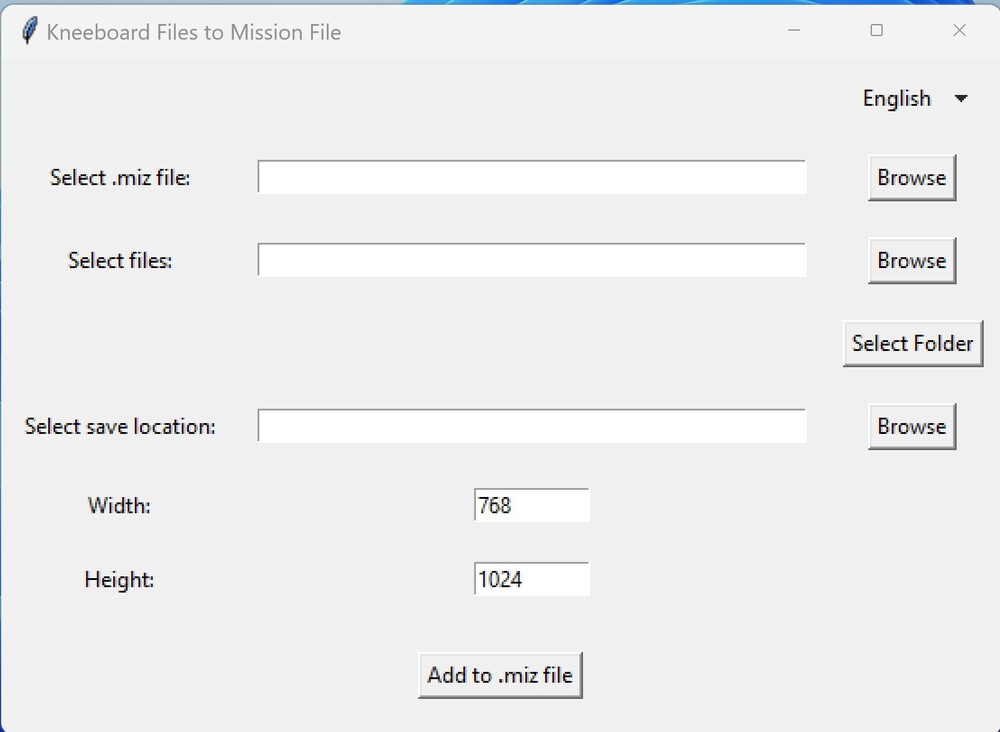Click the Height field showing 1024
The image size is (1000, 732).
click(531, 579)
